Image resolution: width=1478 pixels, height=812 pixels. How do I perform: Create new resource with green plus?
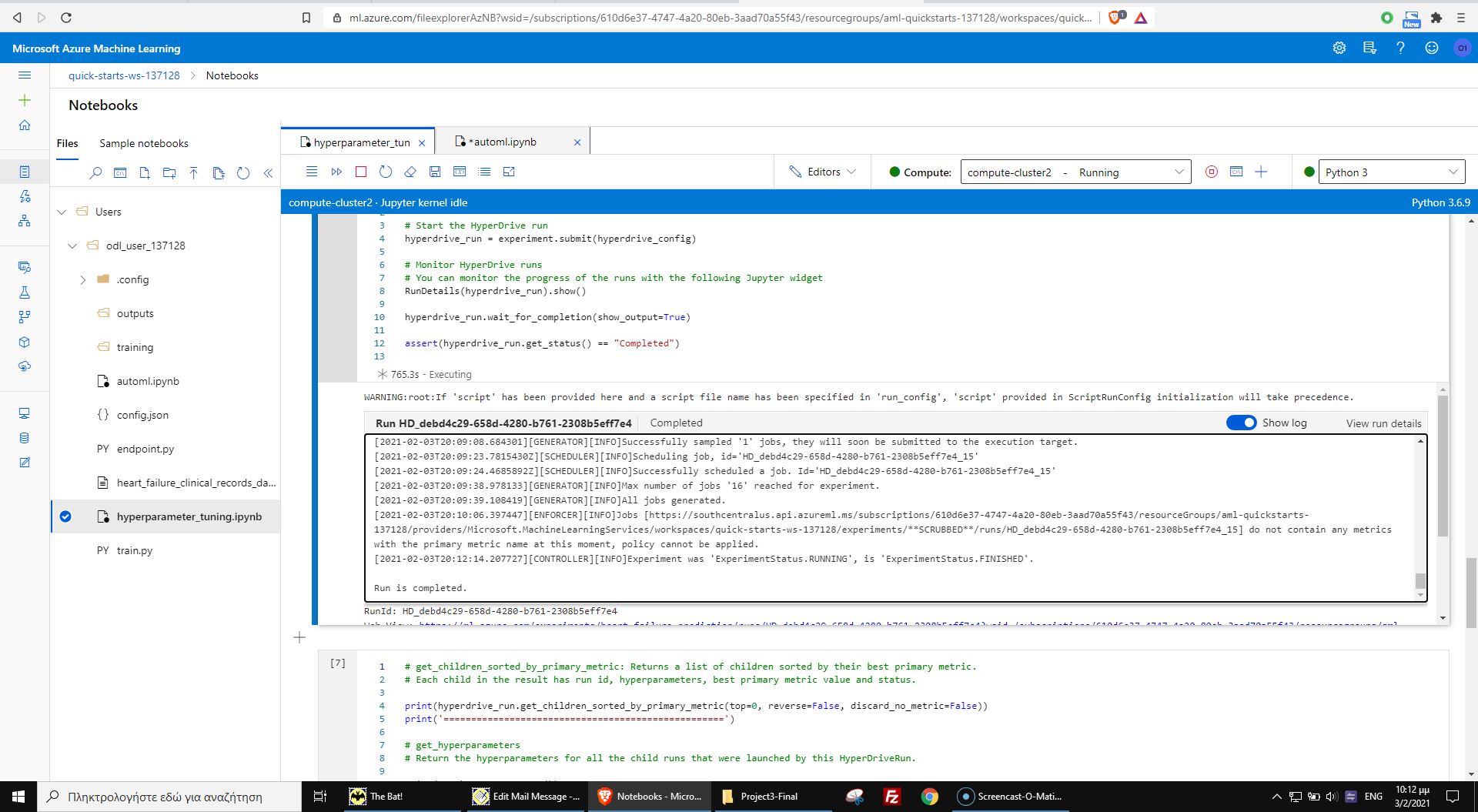click(25, 100)
